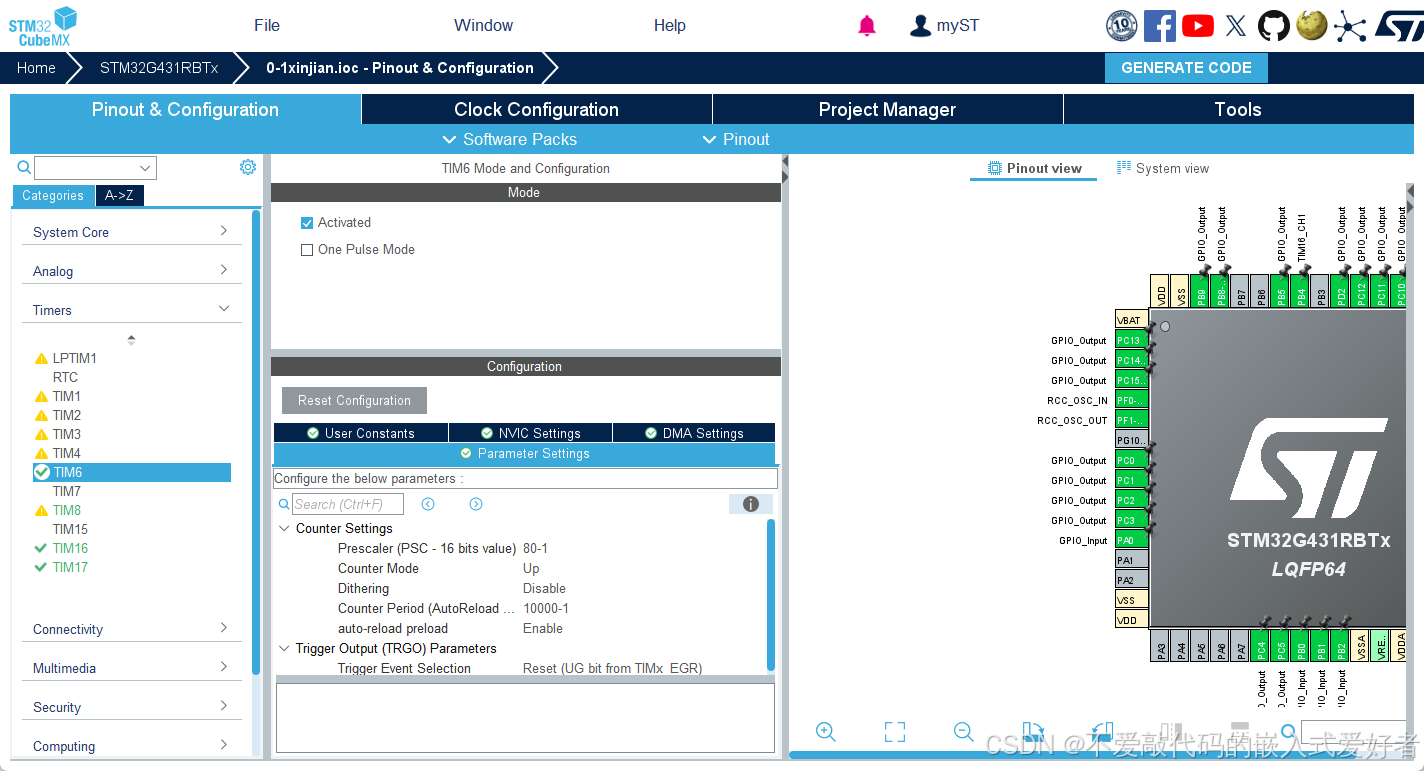Open the categories settings gear icon
Screen dimensions: 1424x771
pyautogui.click(x=248, y=167)
